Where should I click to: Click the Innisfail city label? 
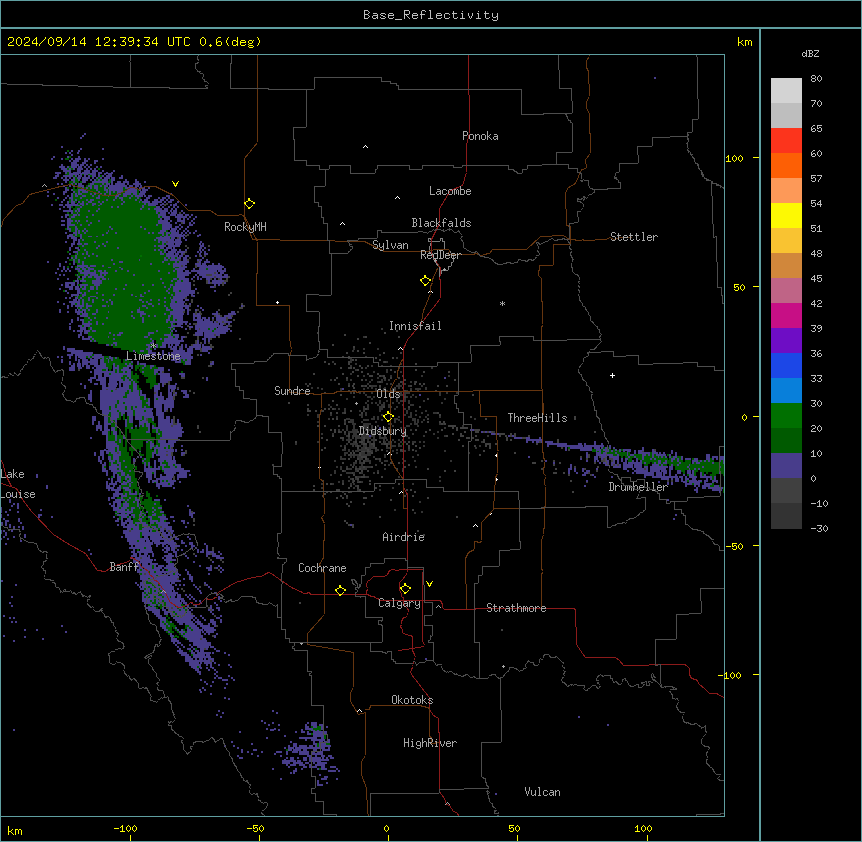(x=415, y=326)
